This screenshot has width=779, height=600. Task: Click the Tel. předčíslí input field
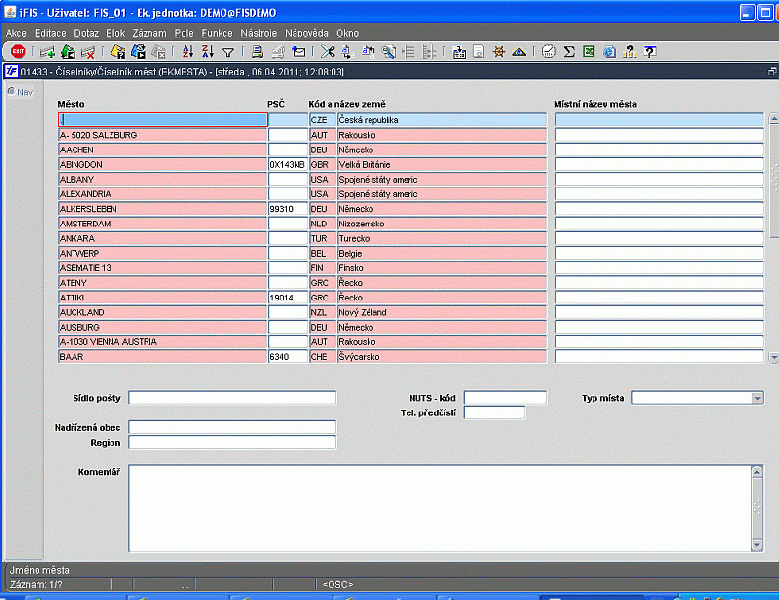494,412
